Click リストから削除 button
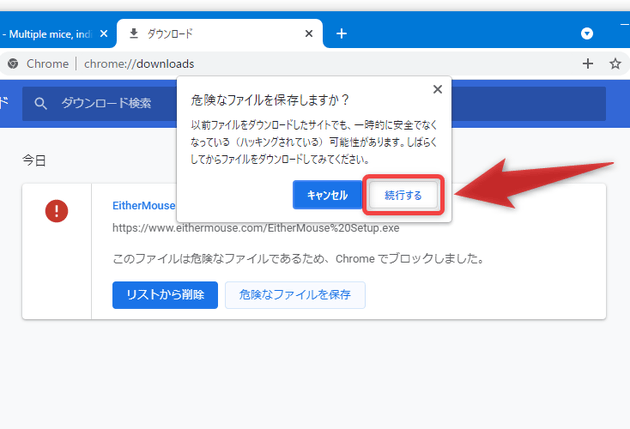Screen dimensions: 630x429 [x=165, y=295]
